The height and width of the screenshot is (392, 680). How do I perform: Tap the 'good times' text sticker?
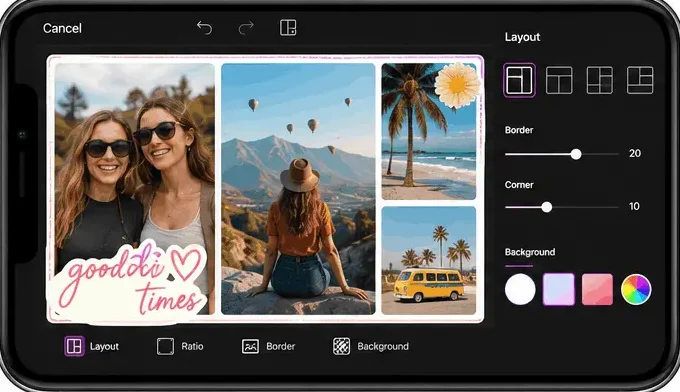coord(128,281)
